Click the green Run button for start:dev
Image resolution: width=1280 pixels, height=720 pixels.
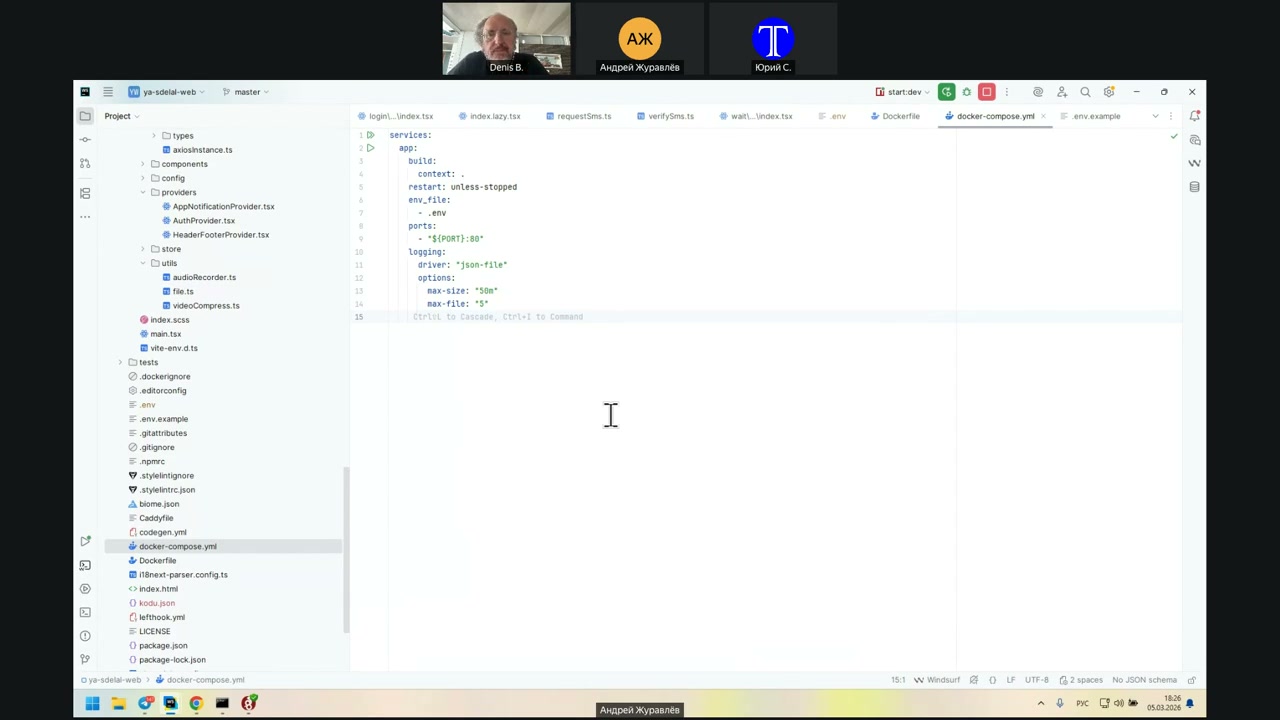click(946, 92)
